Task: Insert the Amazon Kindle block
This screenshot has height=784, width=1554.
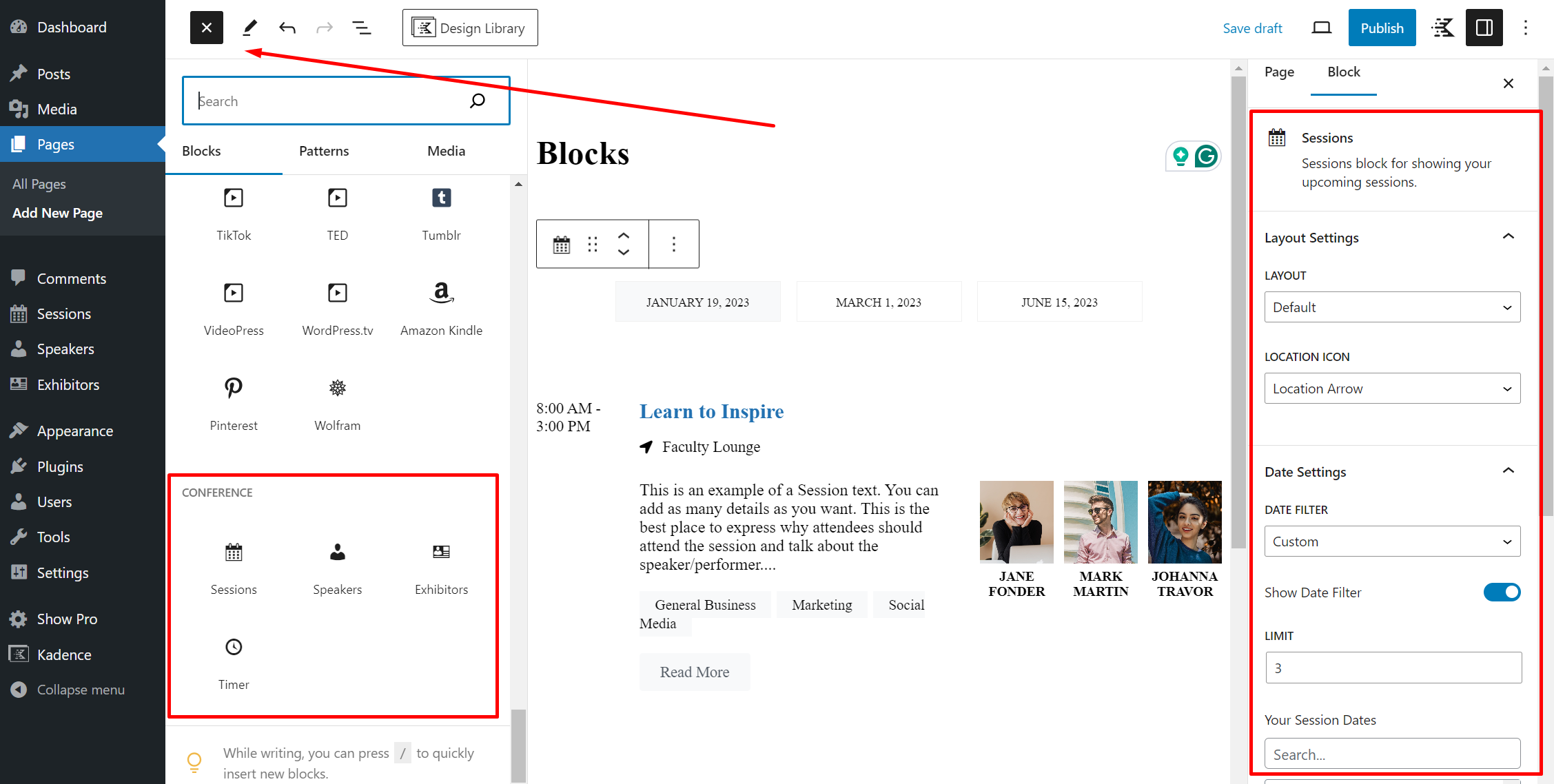Action: tap(441, 309)
